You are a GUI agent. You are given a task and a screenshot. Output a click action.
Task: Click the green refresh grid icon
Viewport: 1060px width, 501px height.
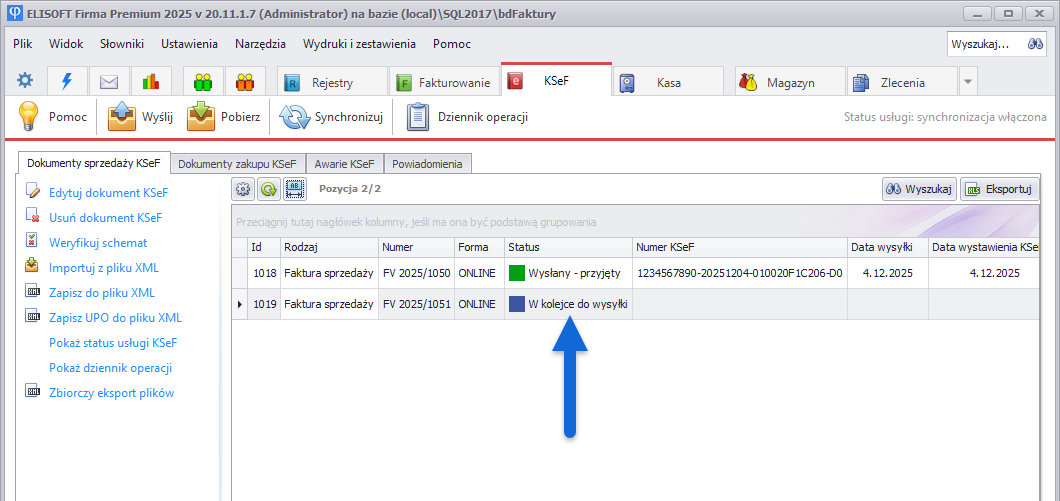(268, 188)
